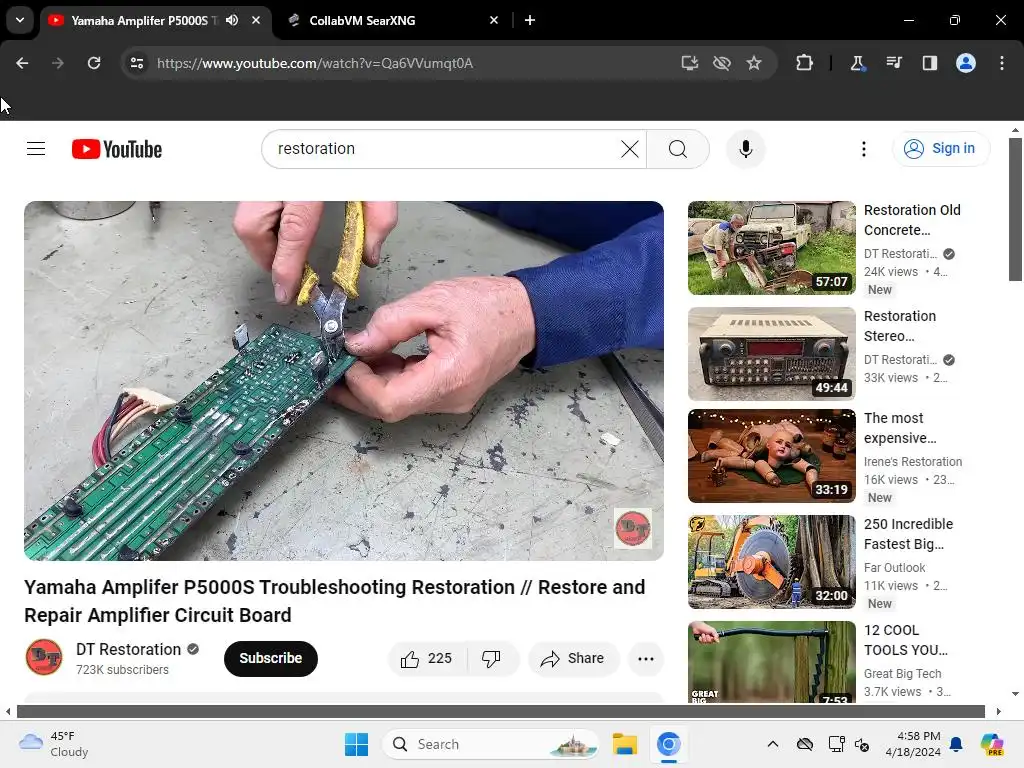Open the DT Restoration channel name link
The image size is (1024, 768).
[x=129, y=649]
